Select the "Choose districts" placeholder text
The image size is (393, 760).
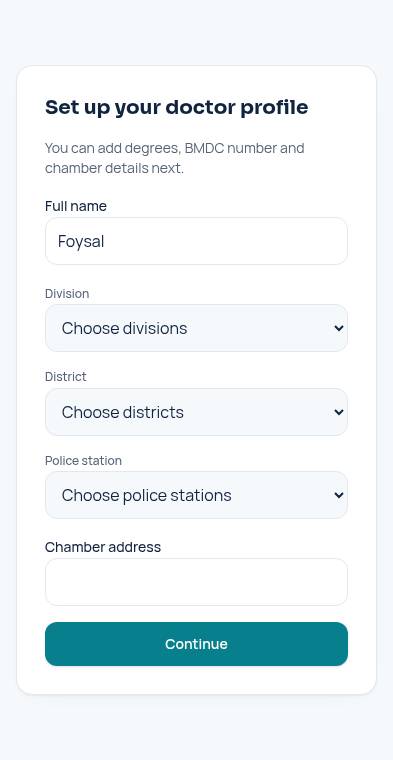pyautogui.click(x=123, y=412)
